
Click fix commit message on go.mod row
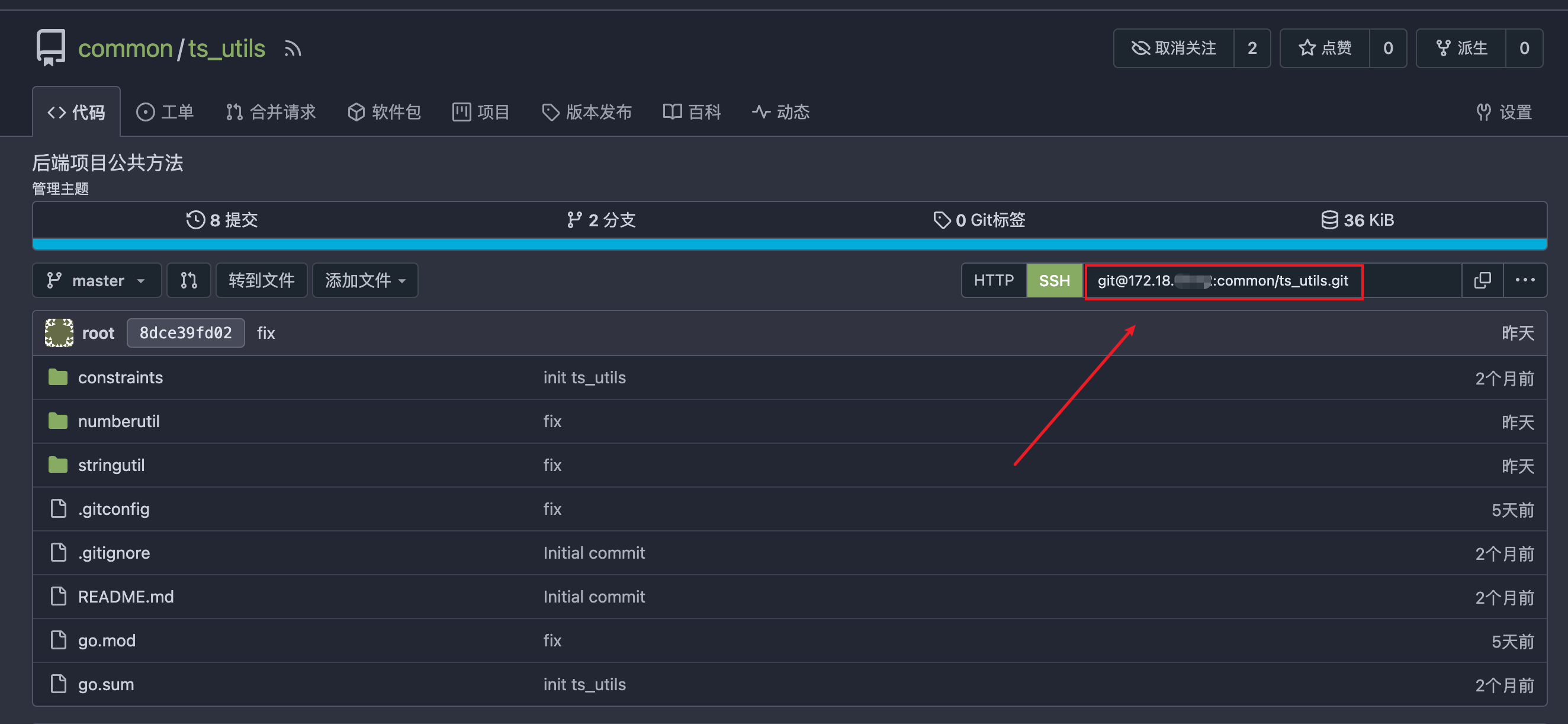552,640
